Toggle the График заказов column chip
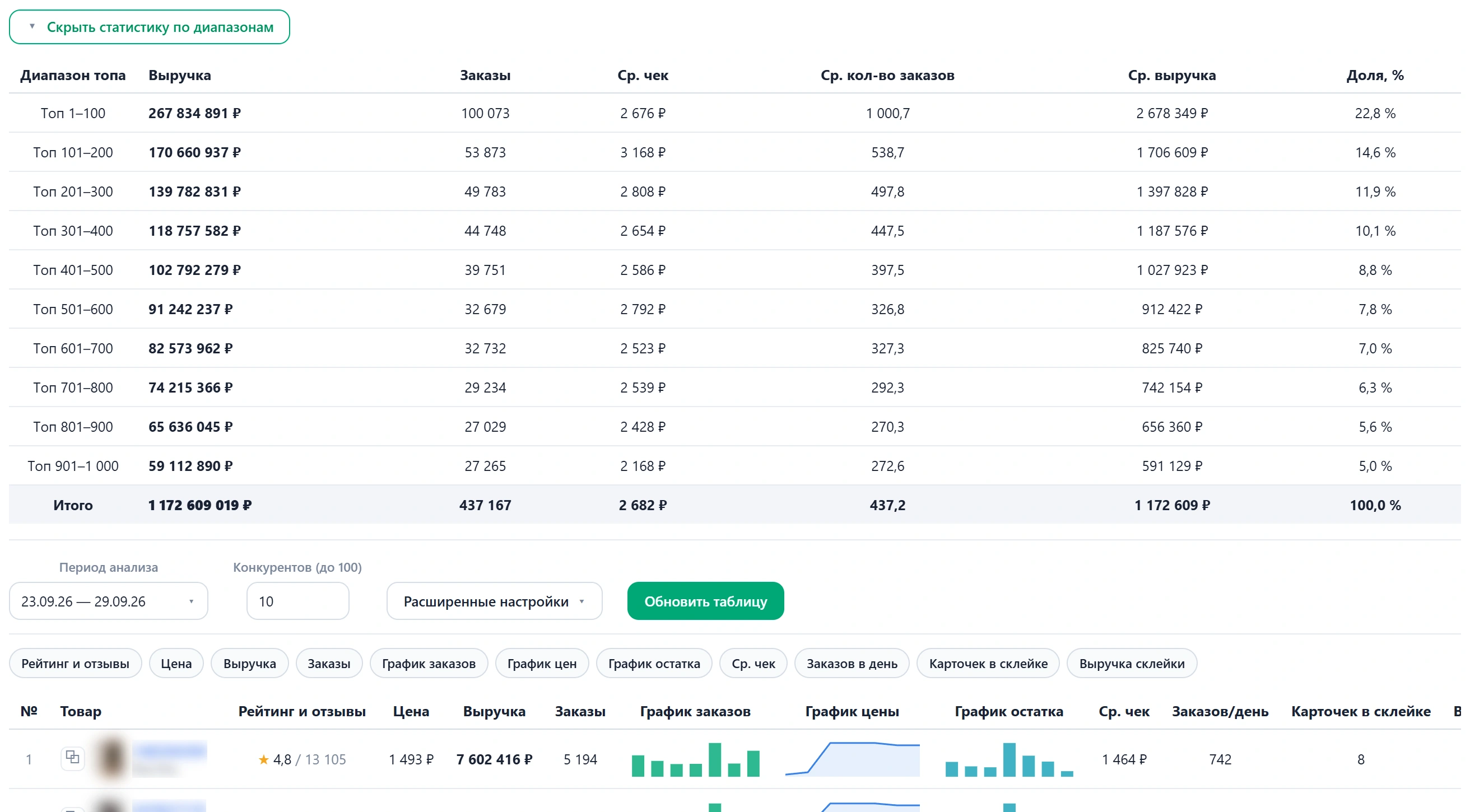1470x812 pixels. tap(429, 663)
